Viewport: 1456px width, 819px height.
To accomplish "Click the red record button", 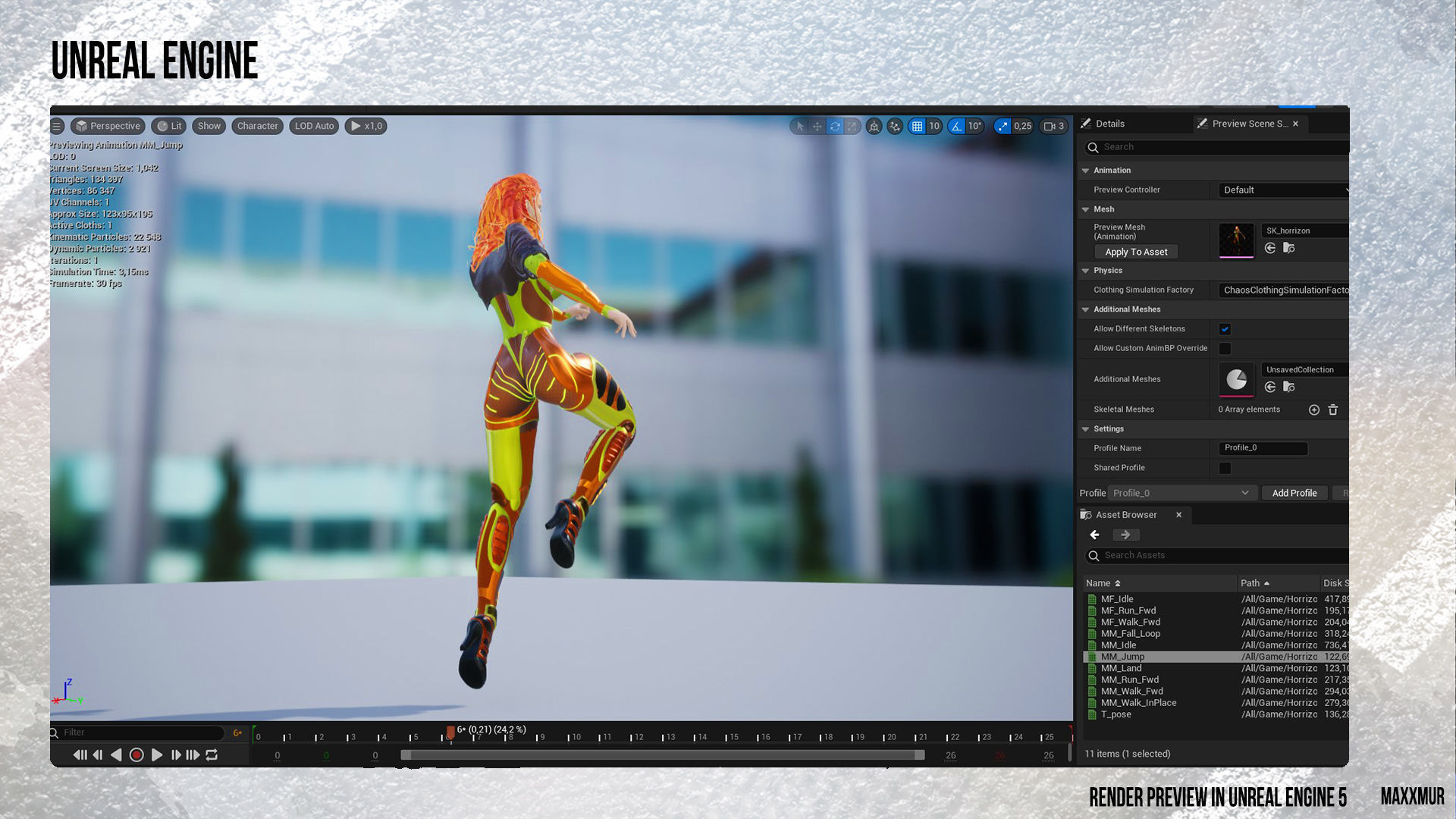I will [136, 755].
